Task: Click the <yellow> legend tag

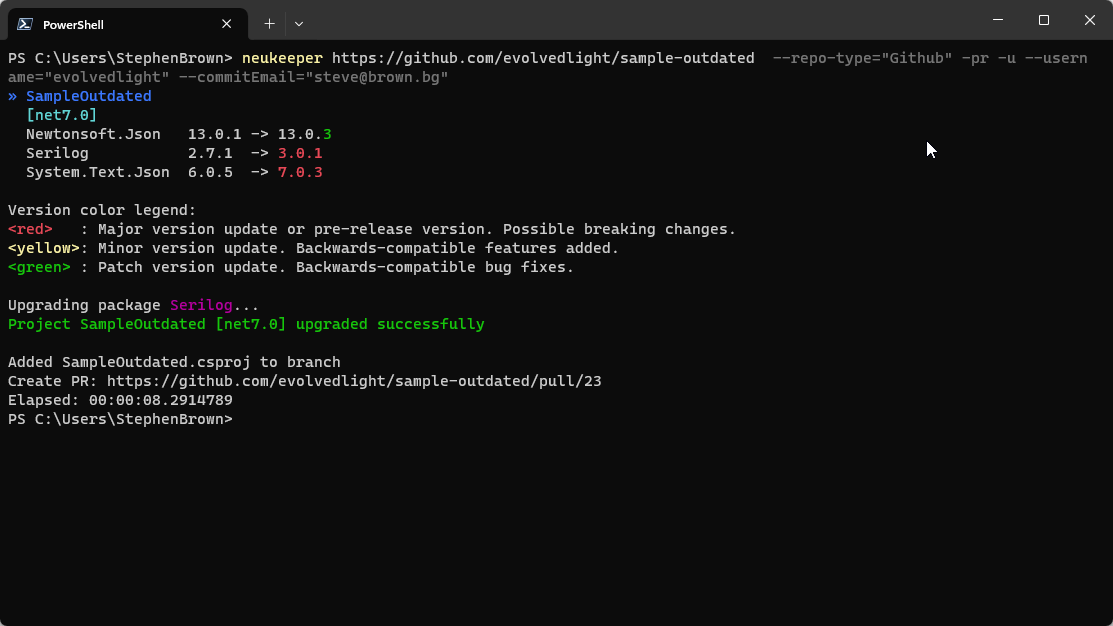Action: (44, 248)
